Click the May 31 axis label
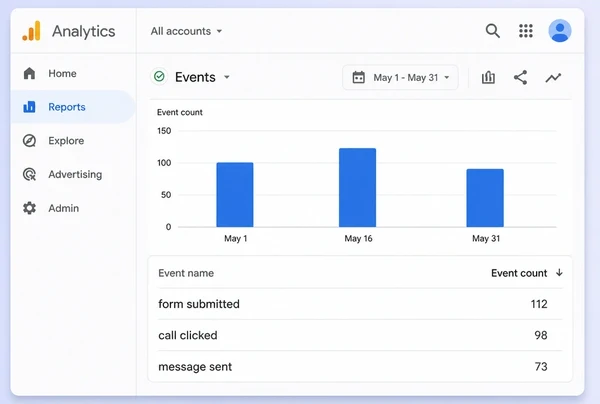The height and width of the screenshot is (404, 600). (486, 238)
